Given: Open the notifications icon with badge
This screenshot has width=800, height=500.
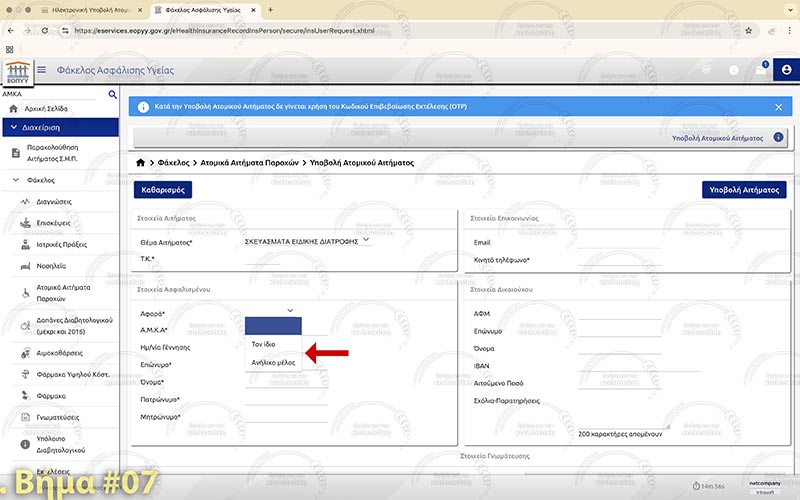Looking at the screenshot, I should click(x=761, y=69).
